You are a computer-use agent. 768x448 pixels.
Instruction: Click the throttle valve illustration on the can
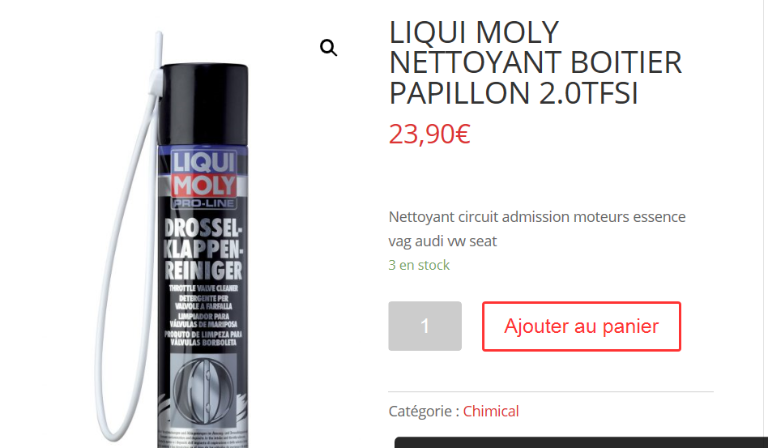(x=204, y=390)
